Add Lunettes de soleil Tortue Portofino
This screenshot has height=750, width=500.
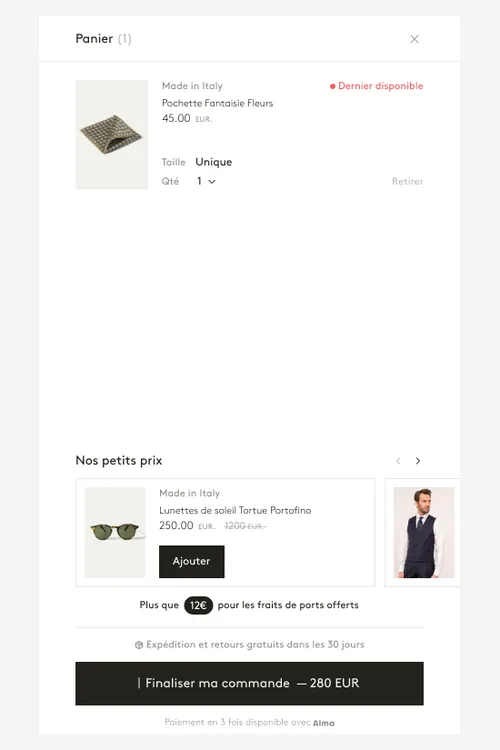(191, 561)
